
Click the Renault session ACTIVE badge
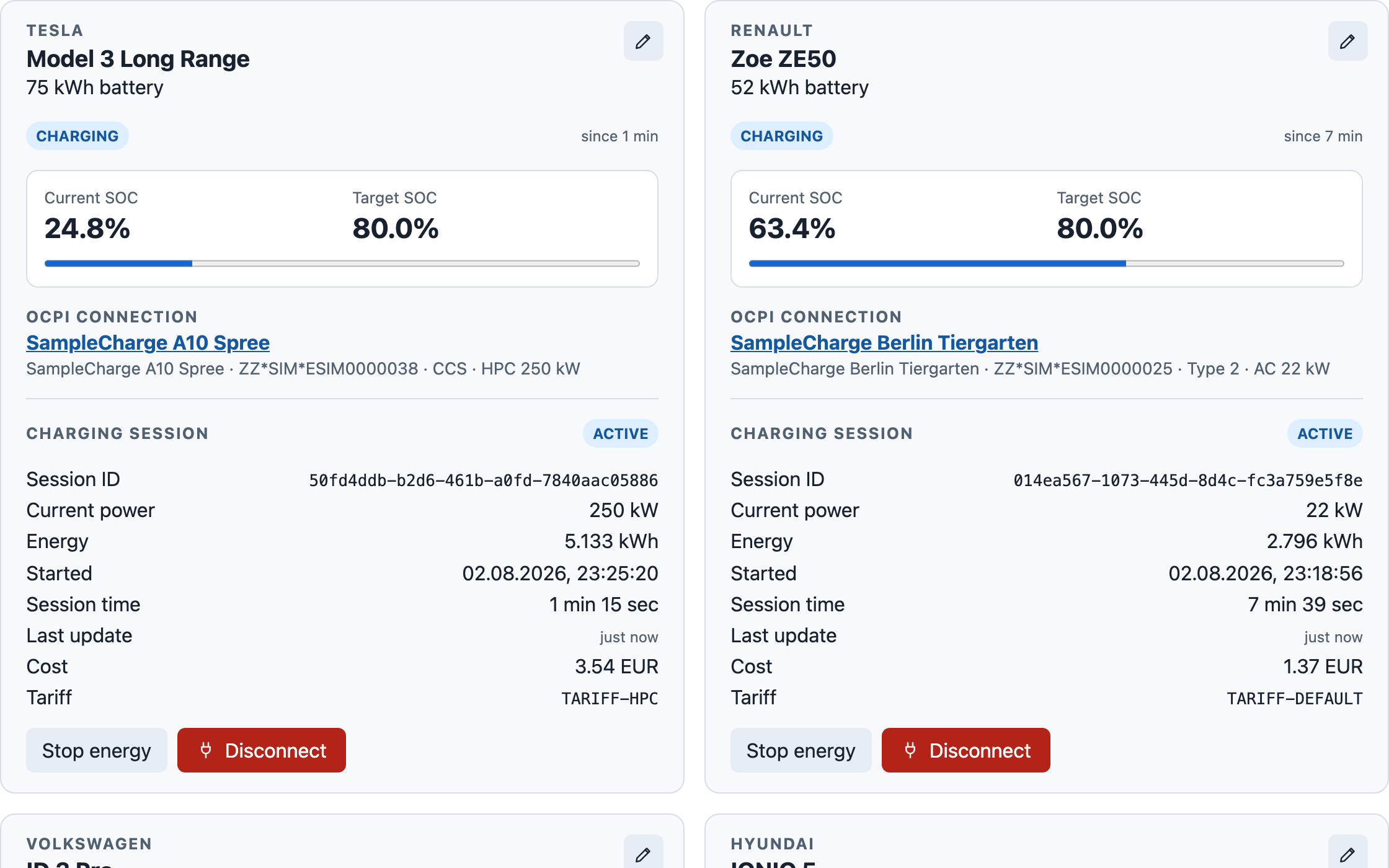[1325, 433]
